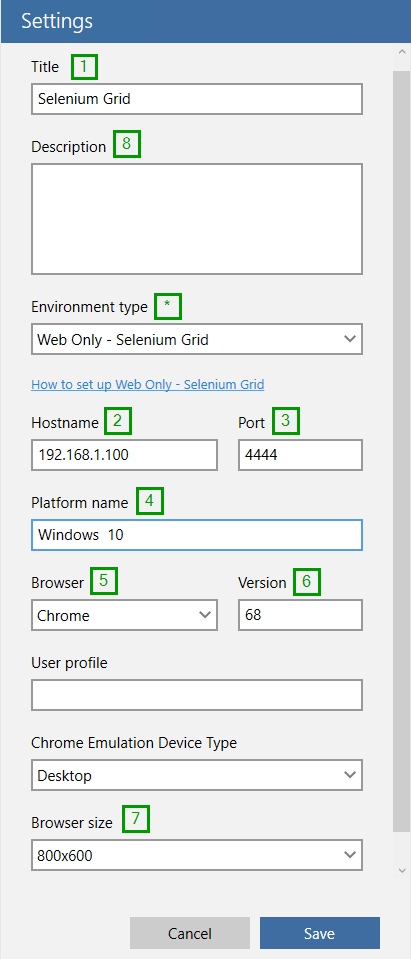This screenshot has width=411, height=959.
Task: Click the Title input field
Action: click(197, 99)
